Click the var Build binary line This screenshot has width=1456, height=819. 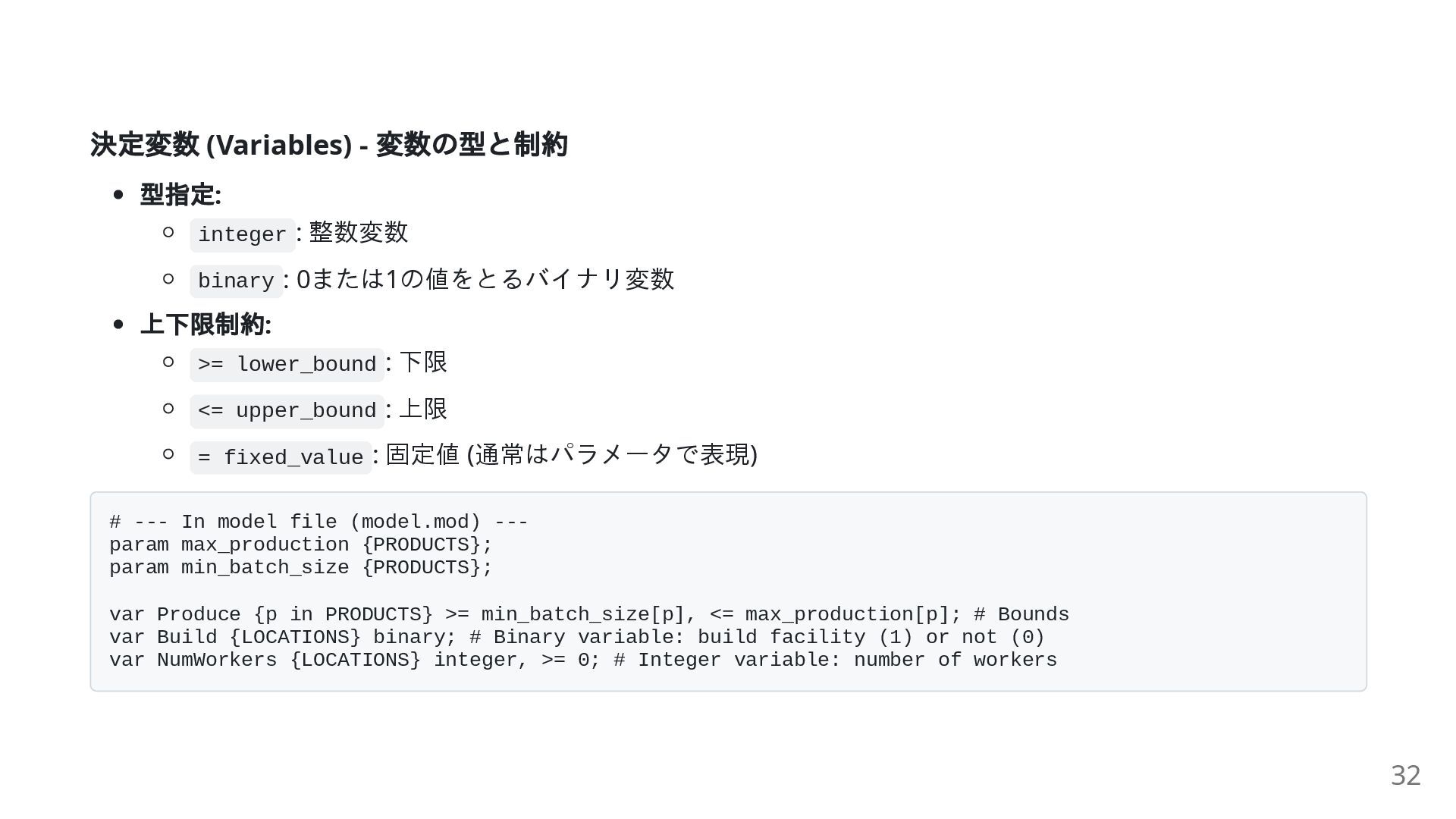(577, 637)
